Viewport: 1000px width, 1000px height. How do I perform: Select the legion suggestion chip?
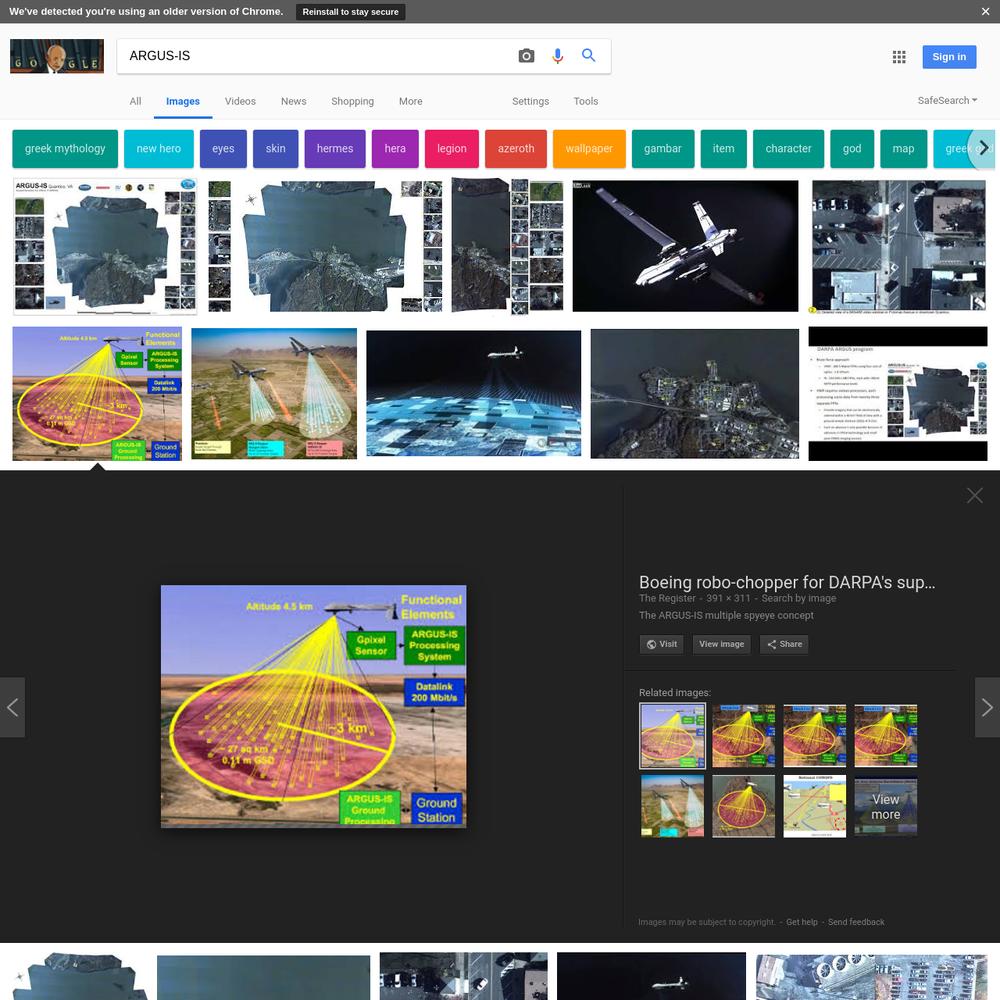click(452, 149)
